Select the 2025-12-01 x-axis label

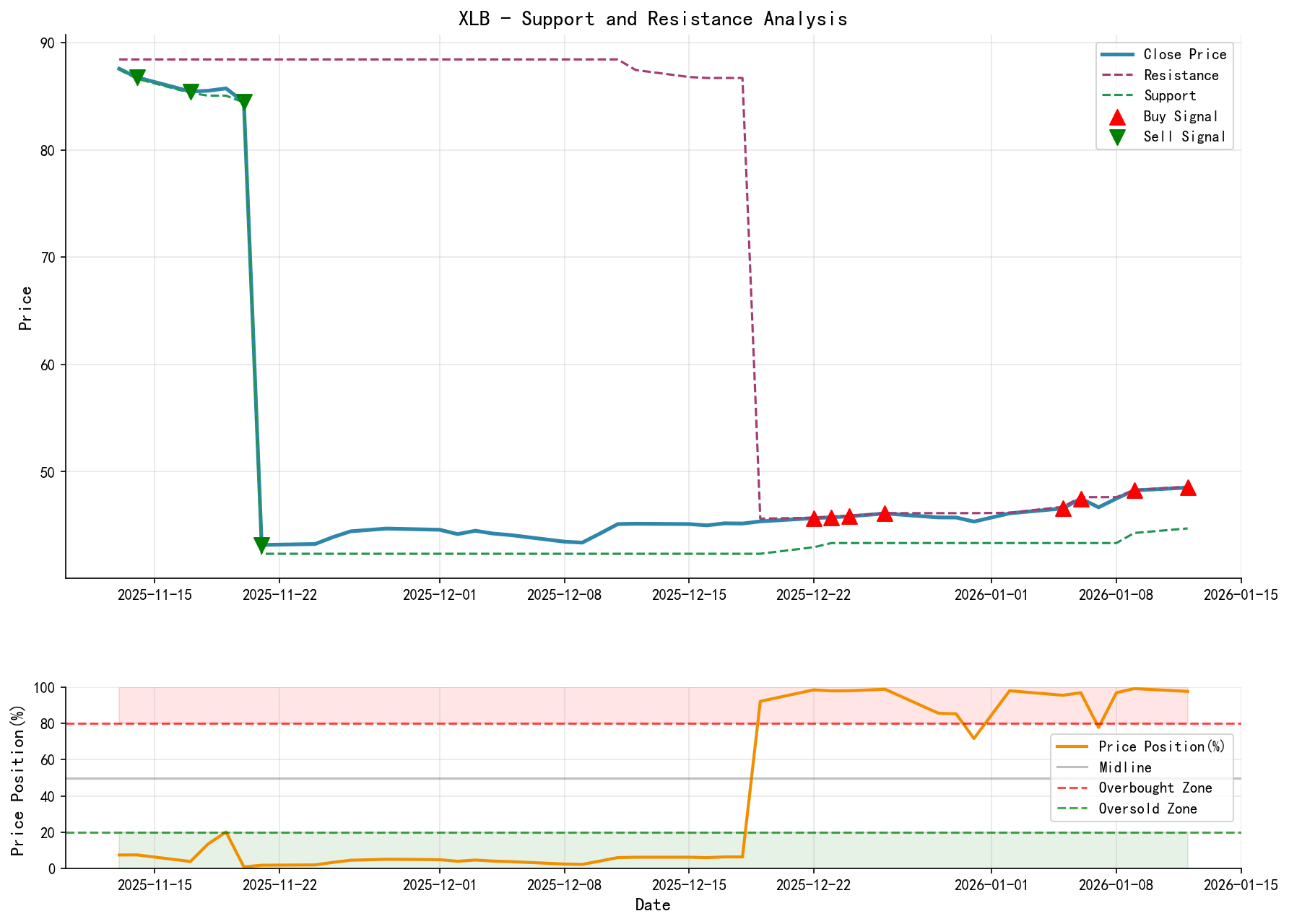[x=440, y=595]
